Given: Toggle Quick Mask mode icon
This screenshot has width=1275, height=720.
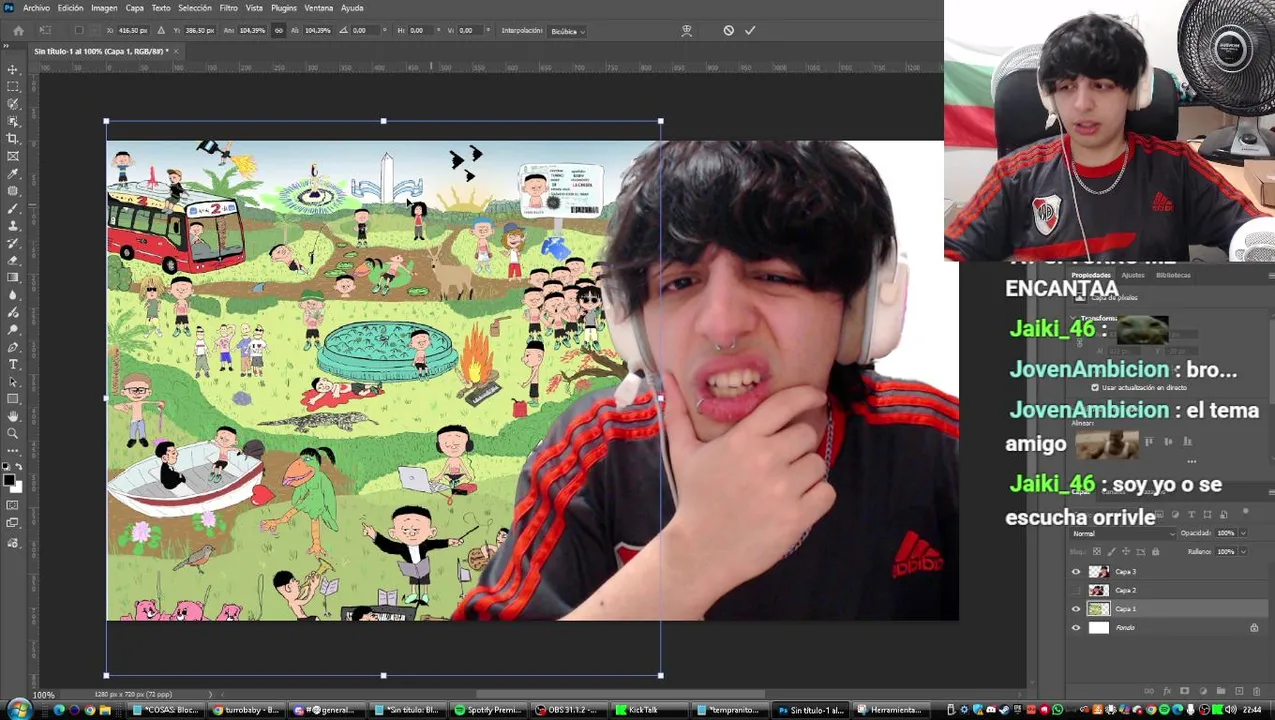Looking at the screenshot, I should [x=13, y=505].
